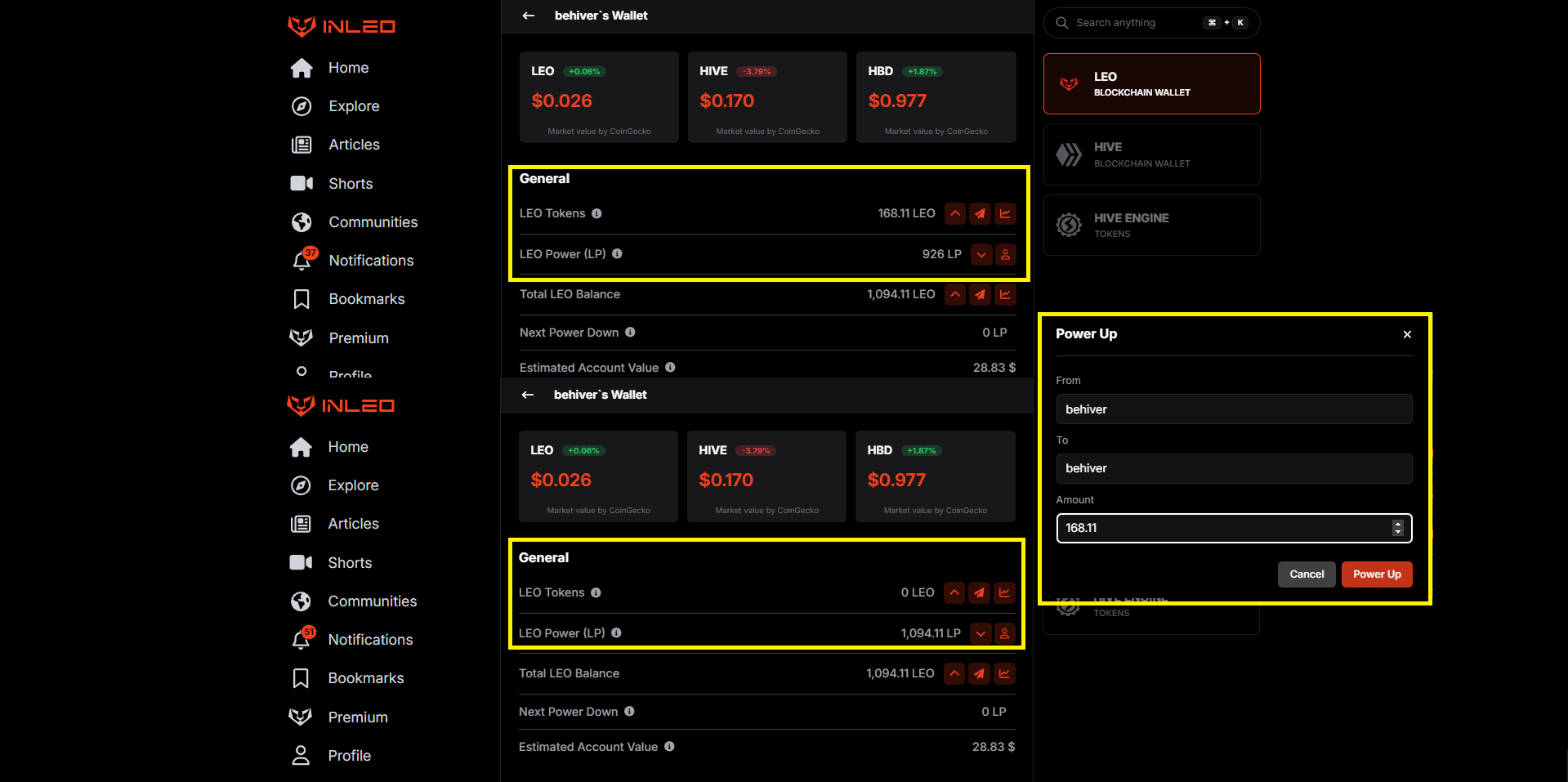The image size is (1568, 782).
Task: Select the 168.11 LEO balance value
Action: [x=906, y=214]
